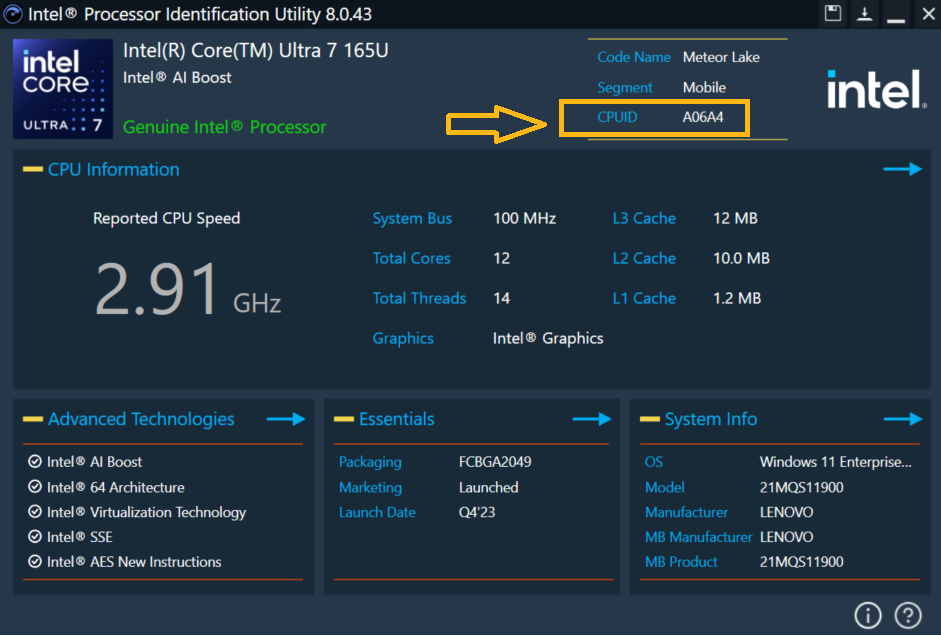
Task: Click the Windows 11 Enterprise value
Action: (835, 462)
